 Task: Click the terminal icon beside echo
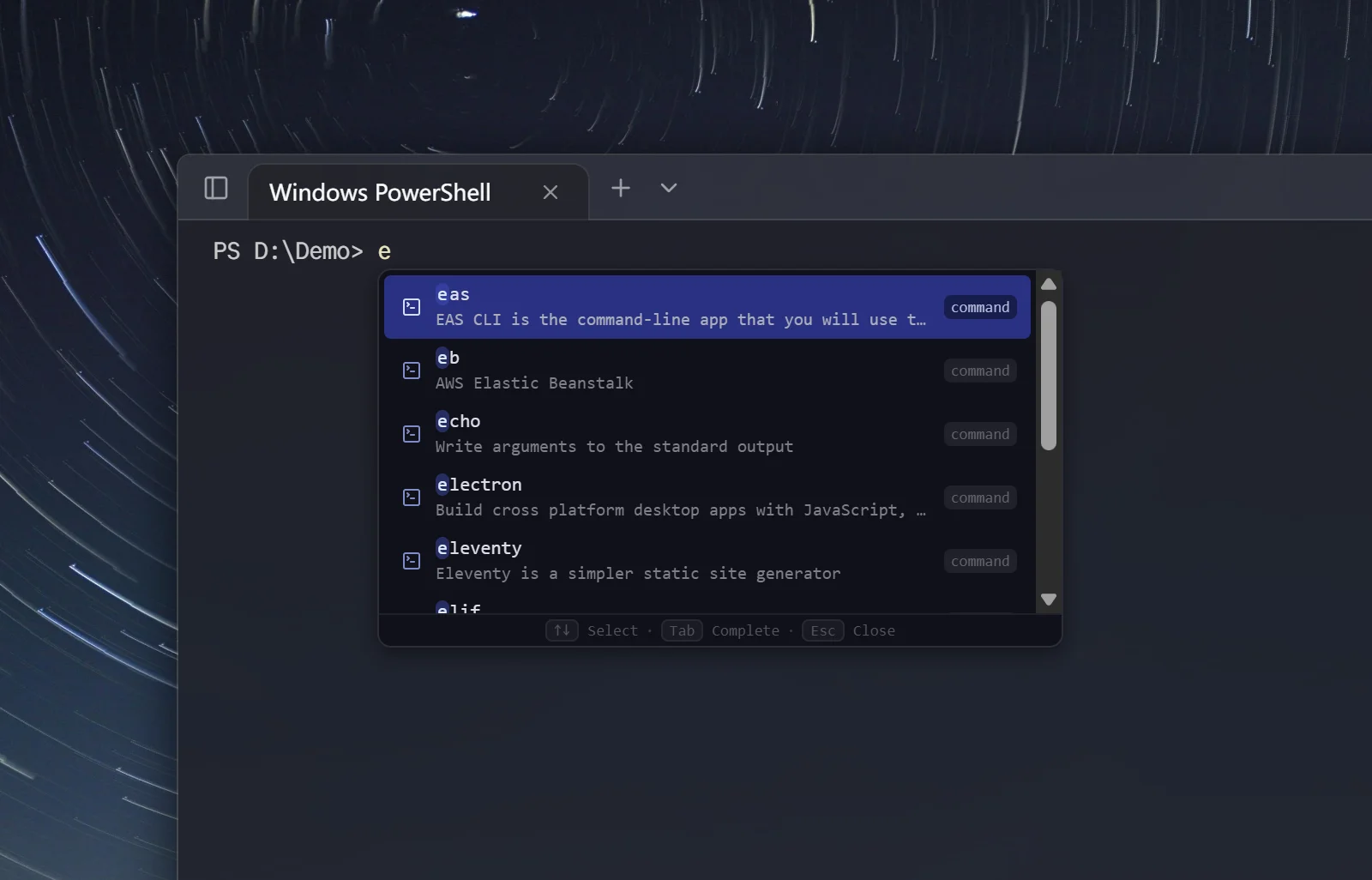(x=412, y=434)
